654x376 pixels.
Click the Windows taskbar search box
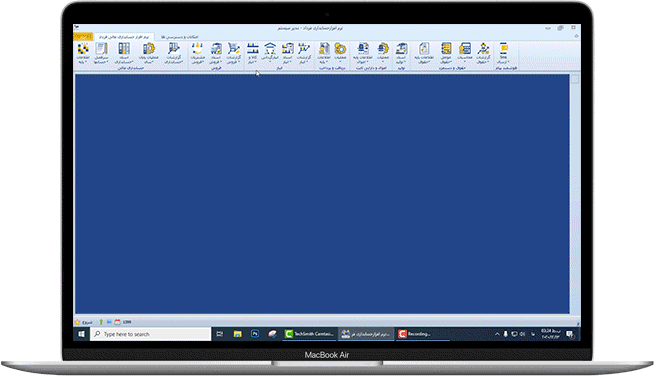(x=151, y=334)
